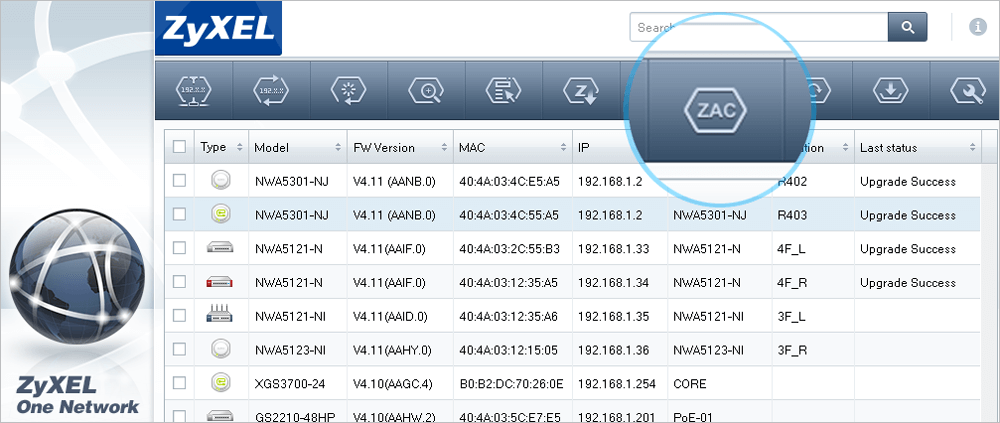Click the IP cell 192.168.1.254
Screen dimensions: 1000x423
[x=616, y=384]
